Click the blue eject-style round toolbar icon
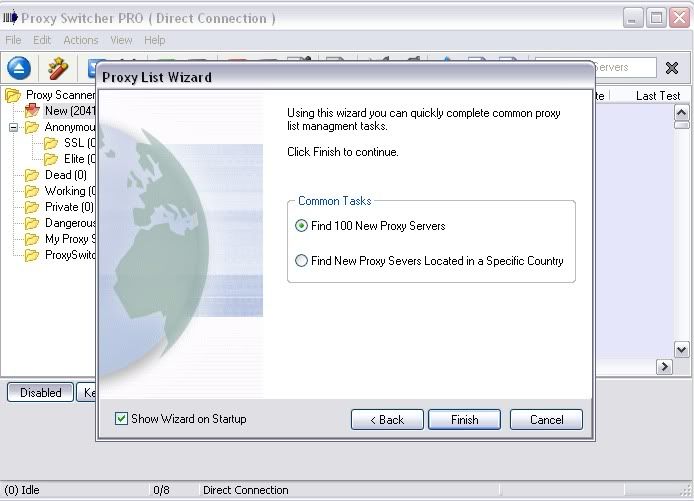Viewport: 694px width, 501px height. click(19, 68)
